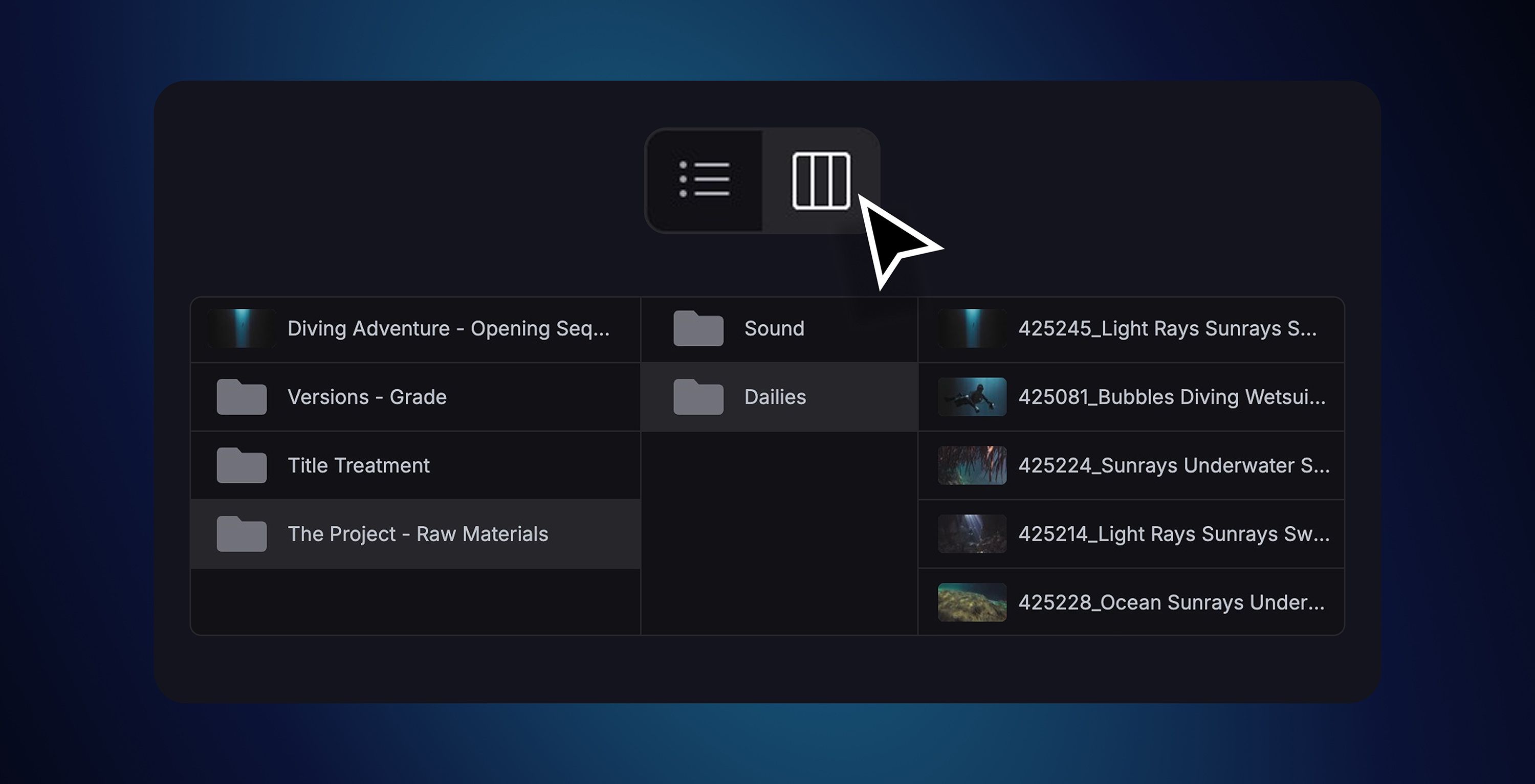Screen dimensions: 1535x784
Task: Select the 425228_Ocean Sunrays thumbnail
Action: (x=972, y=602)
